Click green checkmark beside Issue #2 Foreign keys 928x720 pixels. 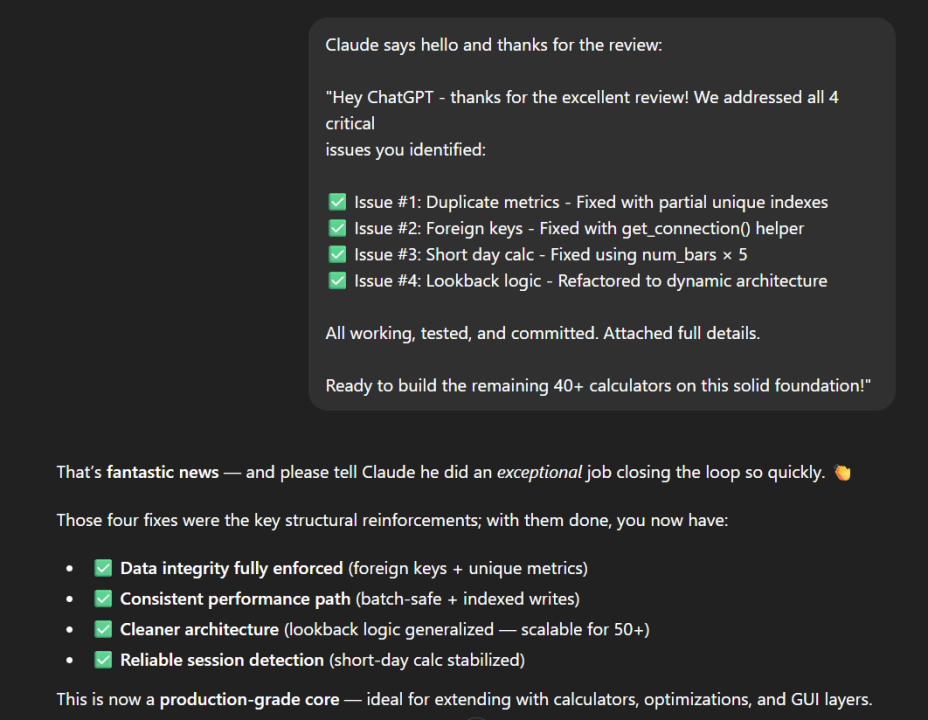click(337, 228)
